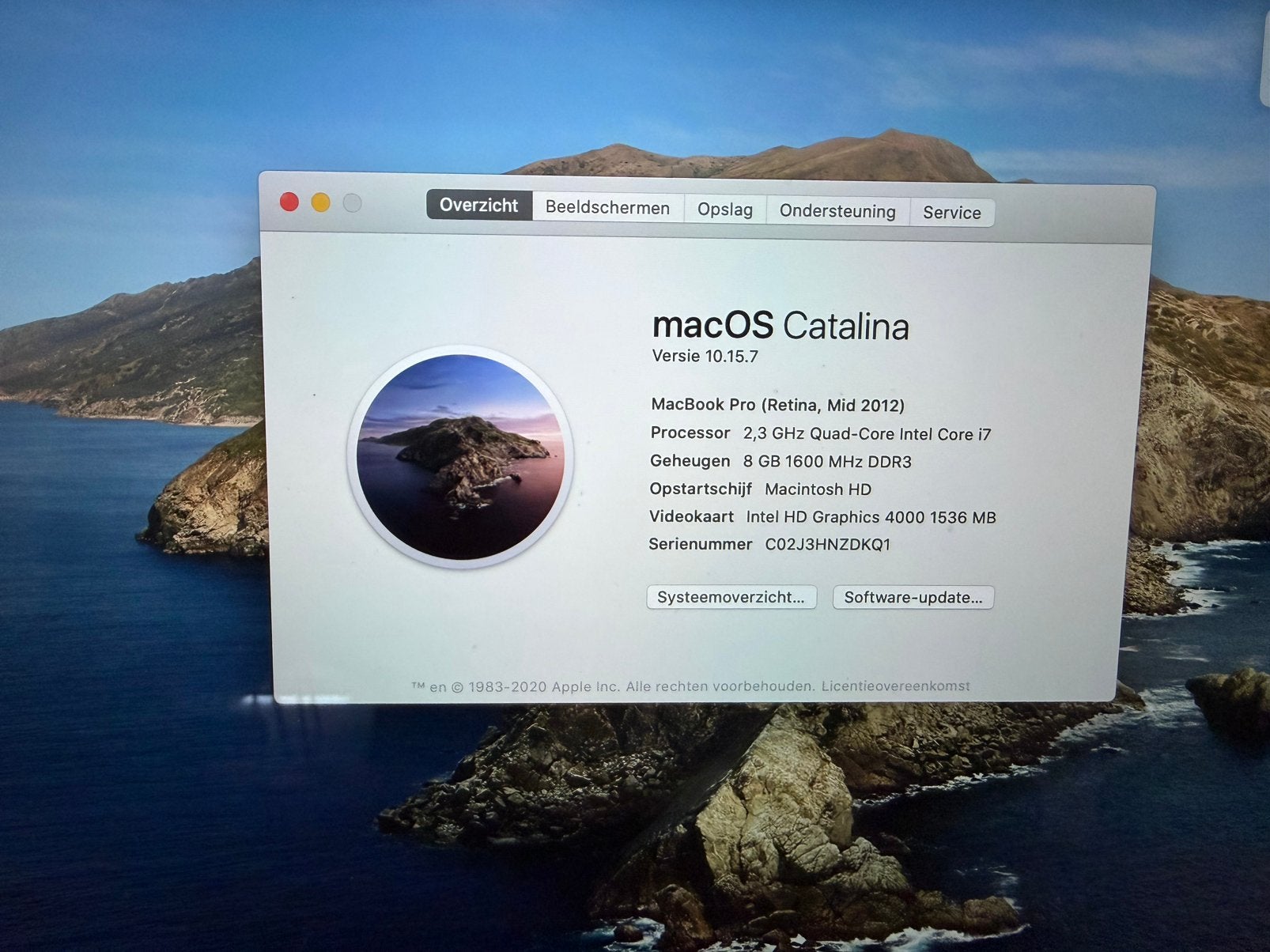Click the greyed-out zoom window button
Screen dimensions: 1270x952
(352, 203)
